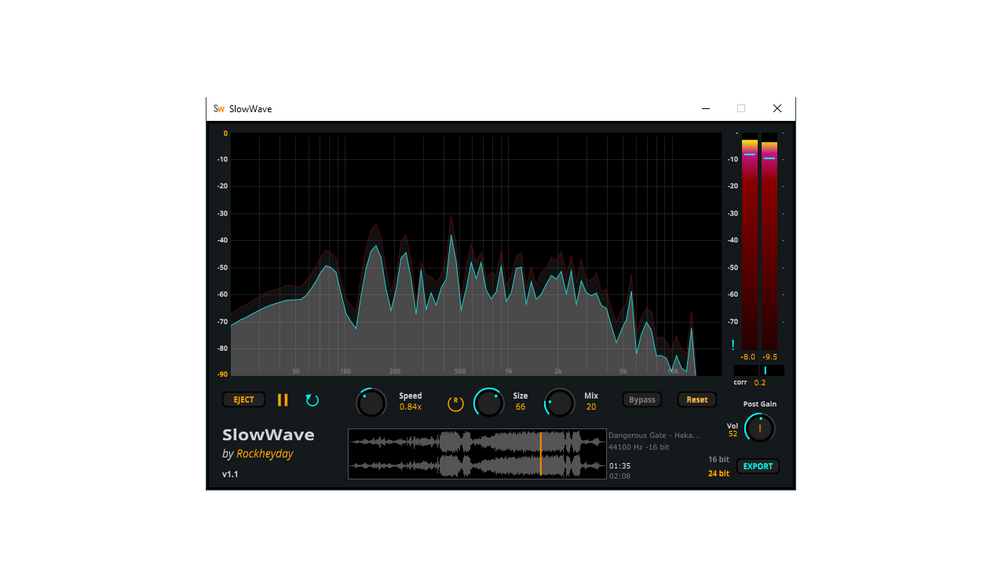The width and height of the screenshot is (1005, 565).
Task: Click the waveform overview display
Action: coord(477,454)
